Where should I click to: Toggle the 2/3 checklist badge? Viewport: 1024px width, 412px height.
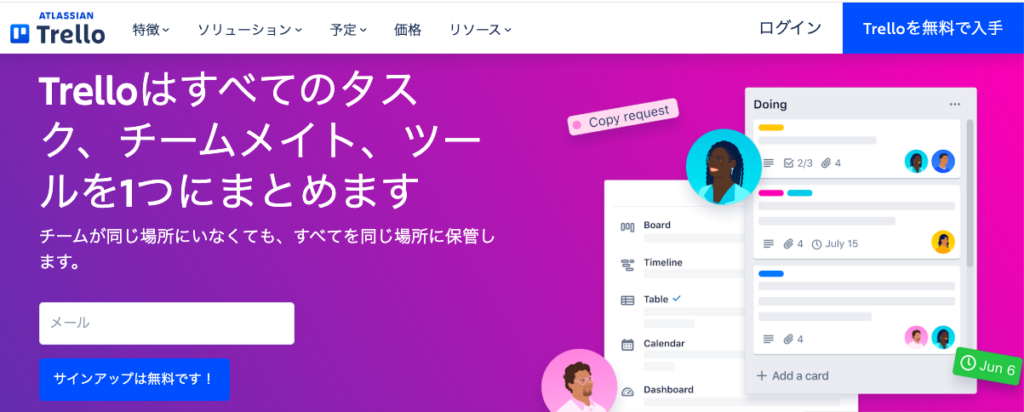tap(797, 163)
